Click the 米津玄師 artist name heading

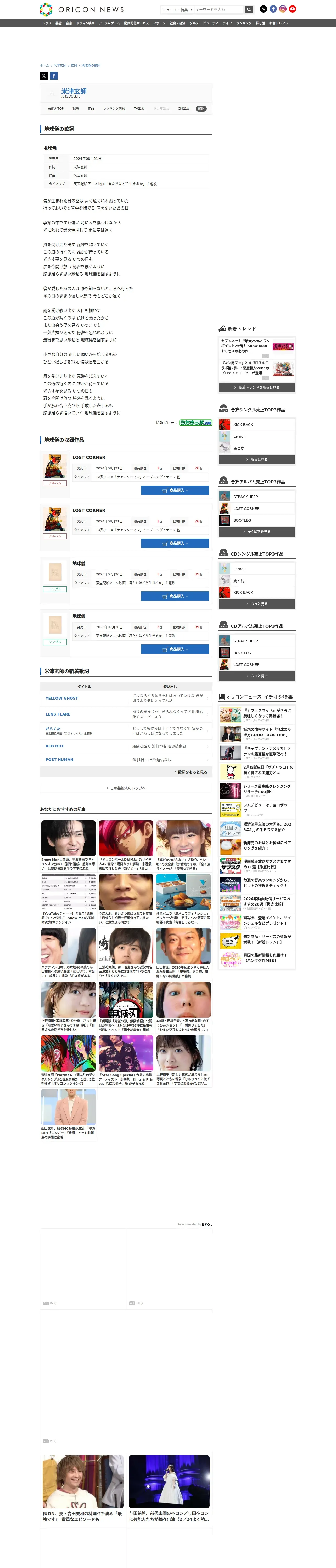(x=74, y=91)
